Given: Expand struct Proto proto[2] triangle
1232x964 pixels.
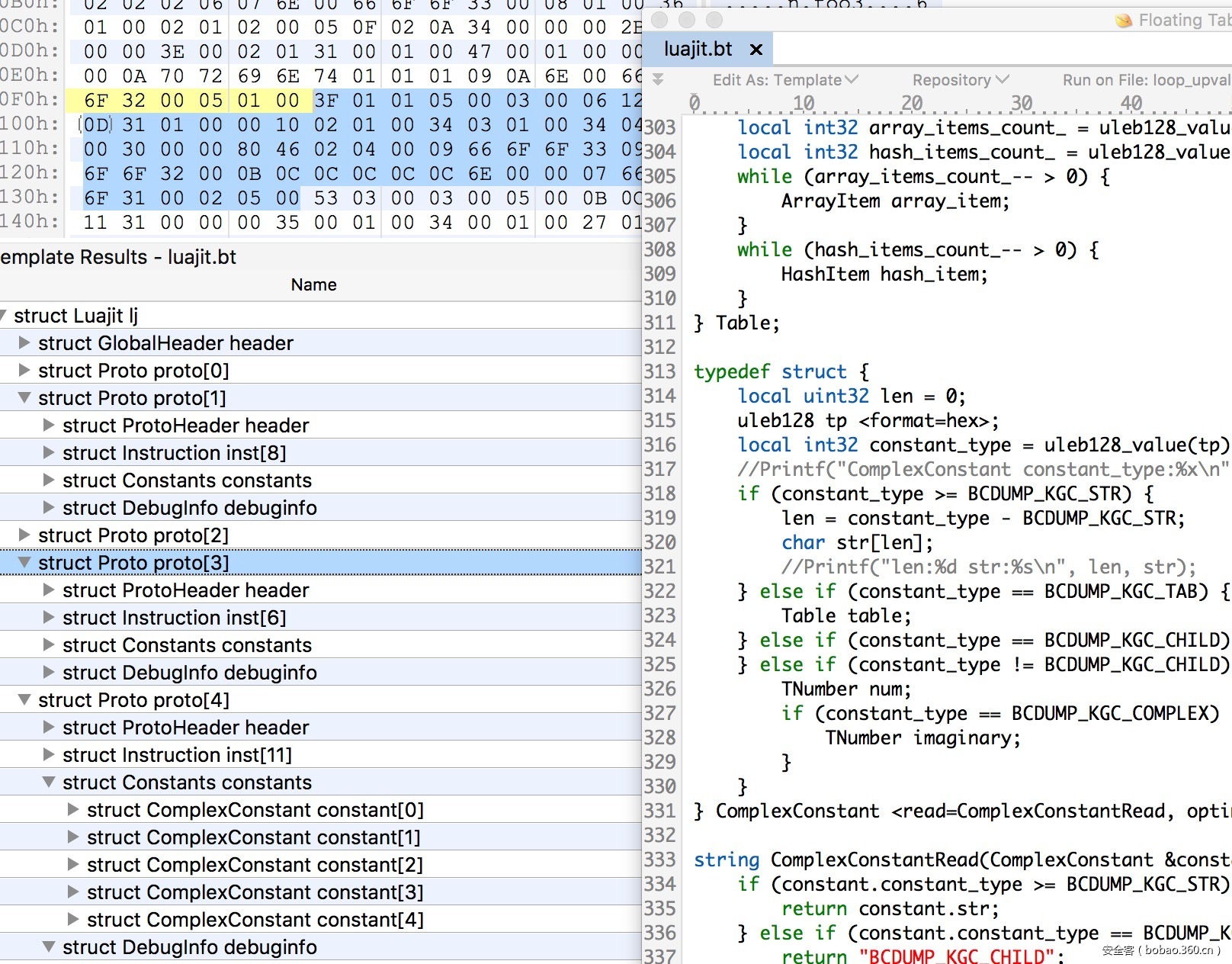Looking at the screenshot, I should click(x=24, y=535).
